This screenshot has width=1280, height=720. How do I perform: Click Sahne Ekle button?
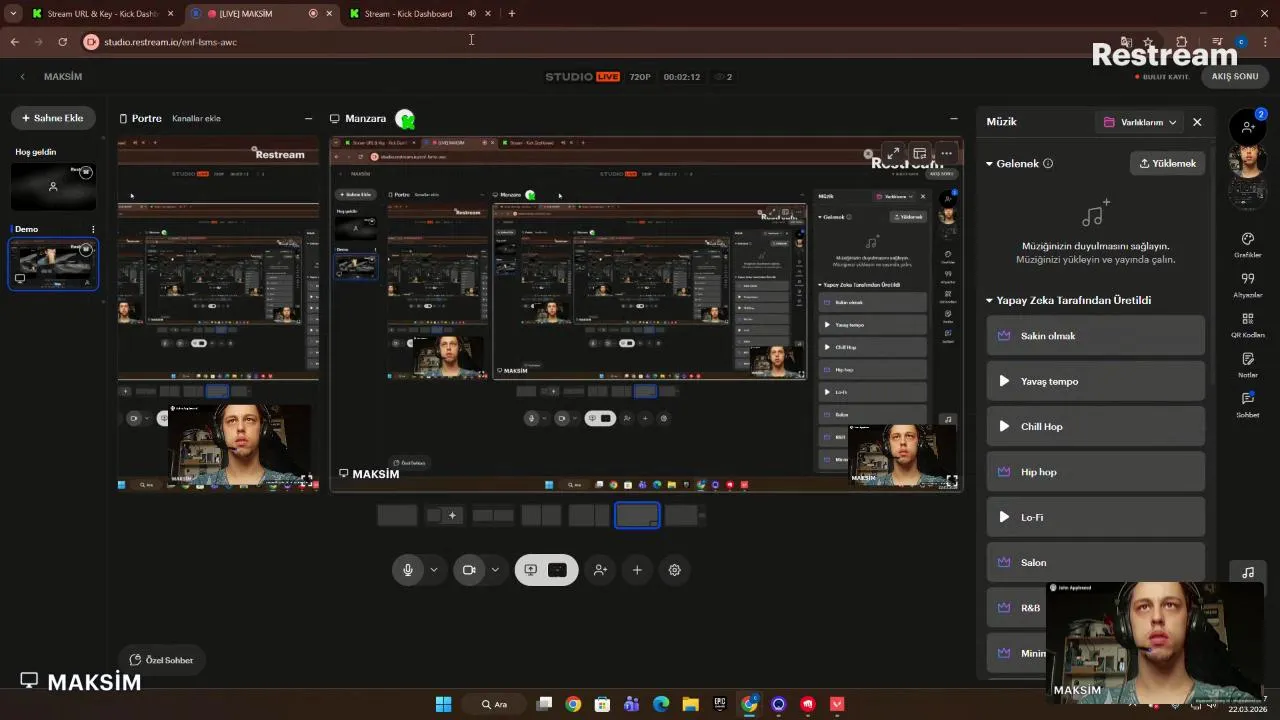53,118
